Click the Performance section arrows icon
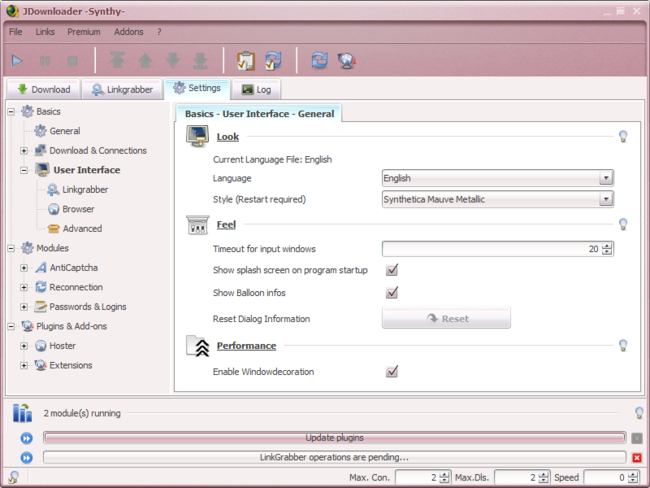Screen dimensions: 650x488 [198, 346]
